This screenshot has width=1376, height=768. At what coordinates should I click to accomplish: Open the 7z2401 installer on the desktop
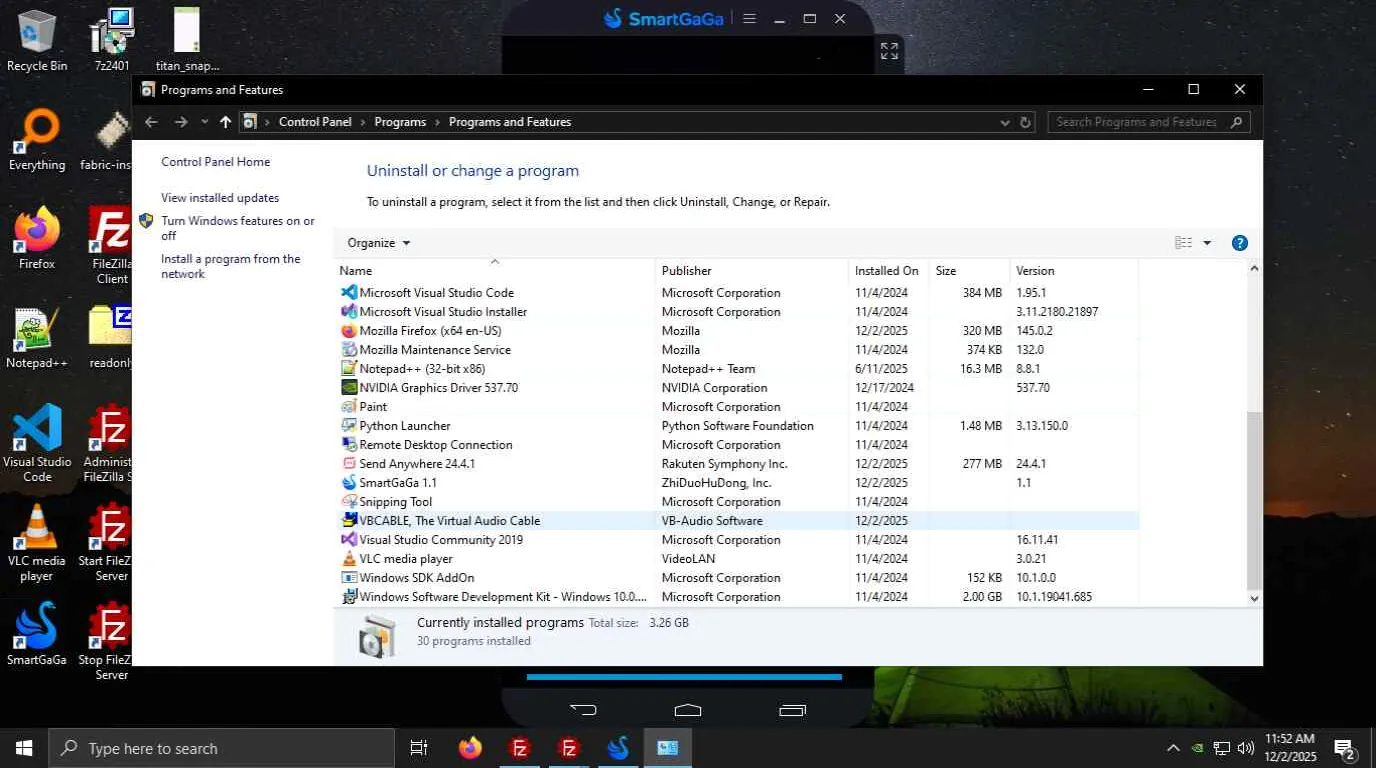pyautogui.click(x=112, y=40)
